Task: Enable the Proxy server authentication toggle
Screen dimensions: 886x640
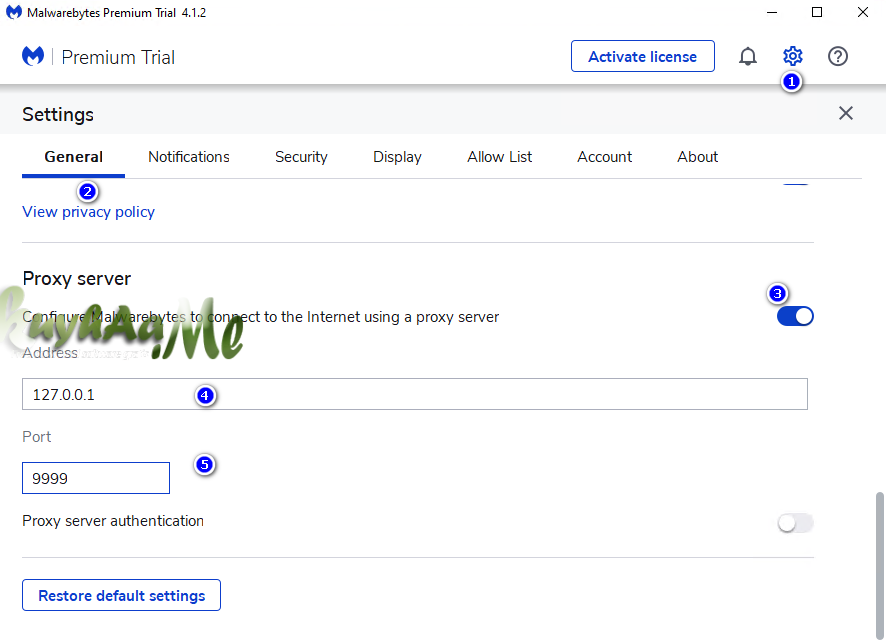Action: pos(795,523)
